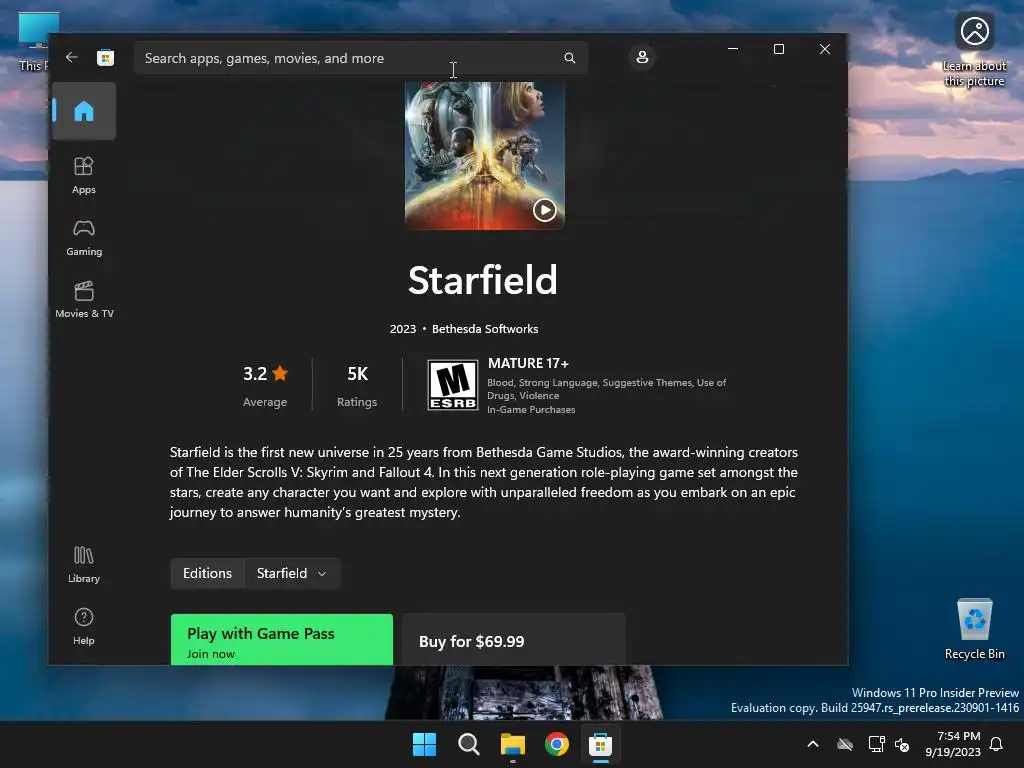Viewport: 1024px width, 768px height.
Task: Open Google Chrome from taskbar
Action: point(556,744)
